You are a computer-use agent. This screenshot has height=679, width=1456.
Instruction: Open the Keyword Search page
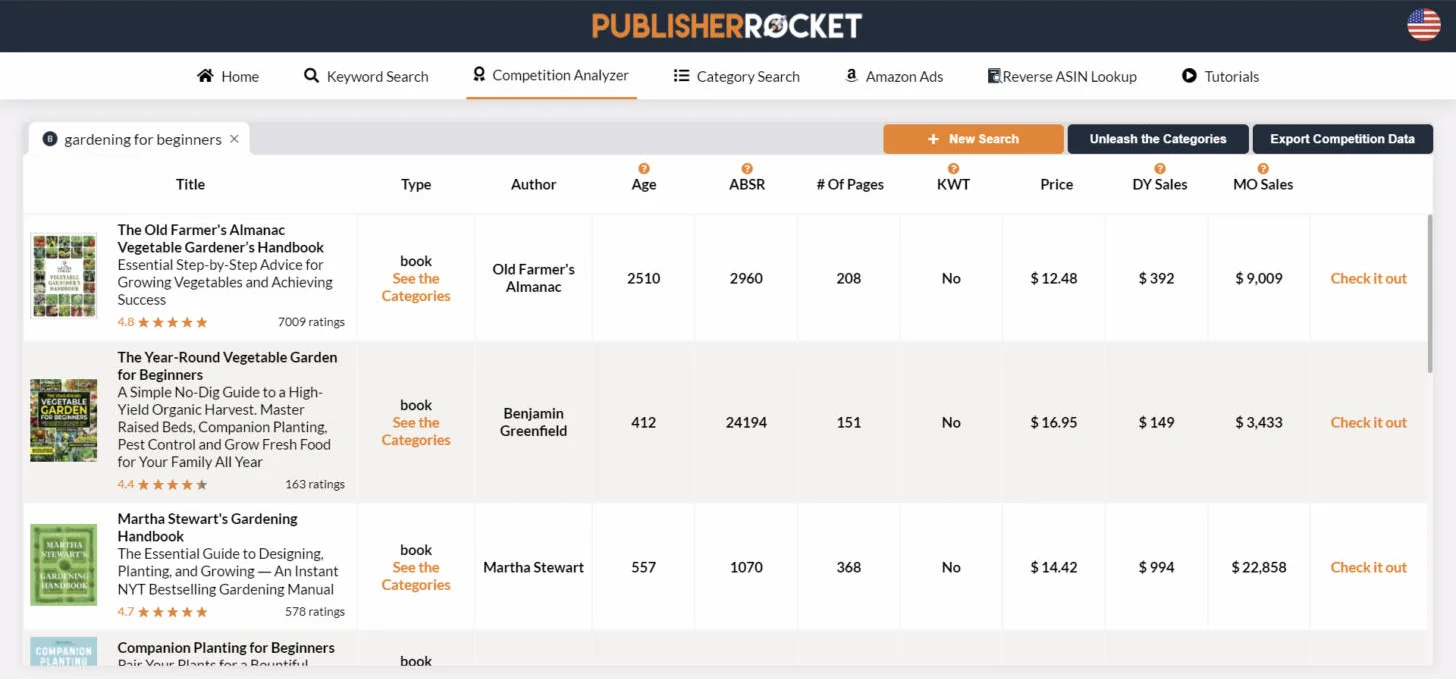(366, 76)
